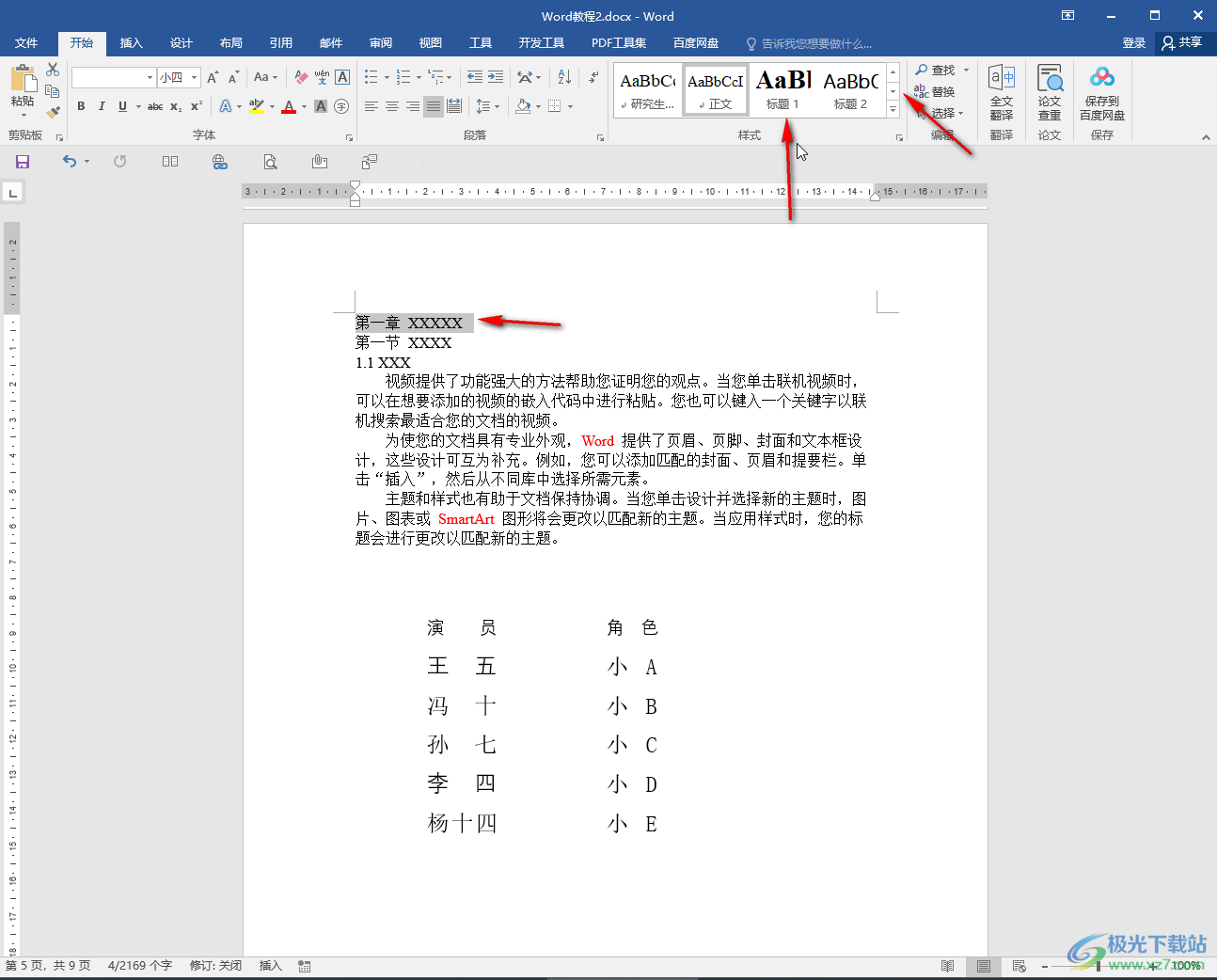Viewport: 1217px width, 980px height.
Task: Insert enclosed character (circled 字) icon
Action: (341, 106)
